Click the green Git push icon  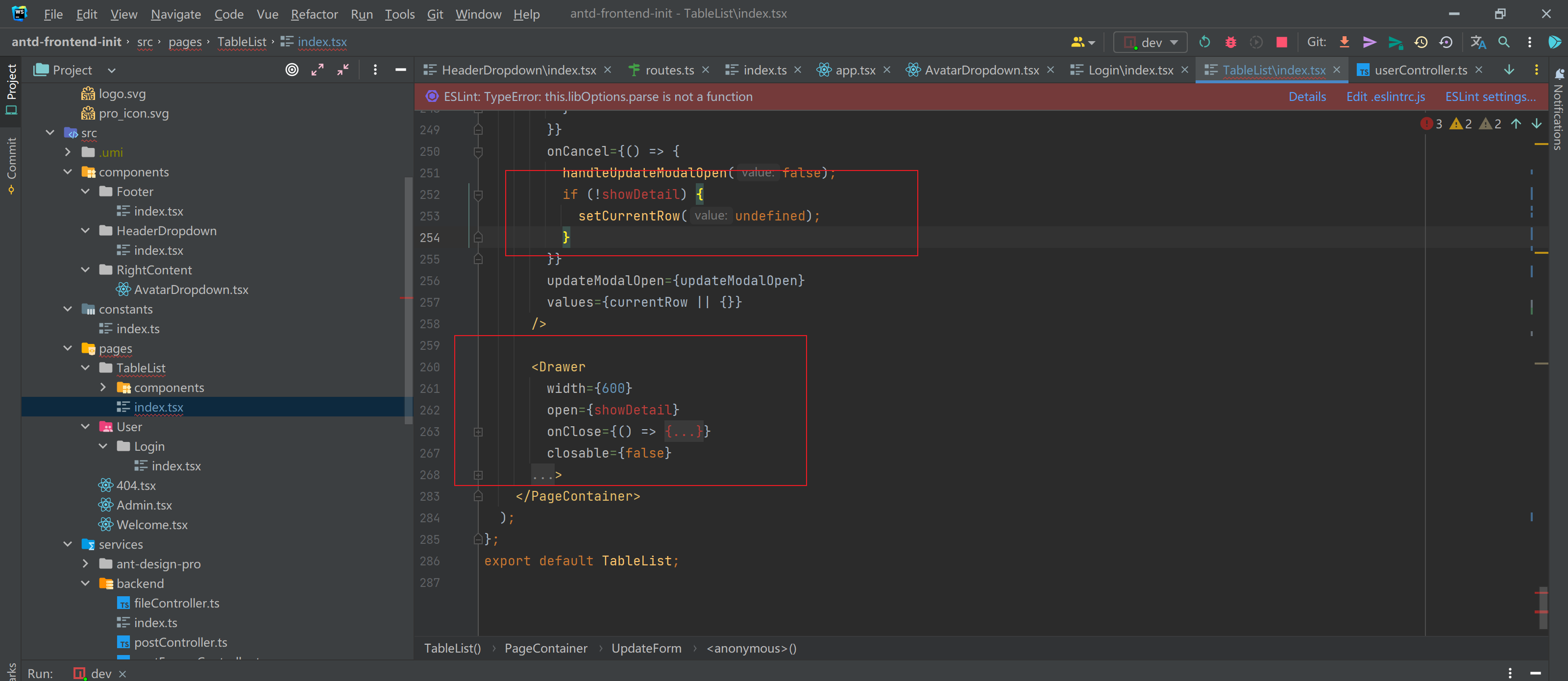pos(1395,42)
